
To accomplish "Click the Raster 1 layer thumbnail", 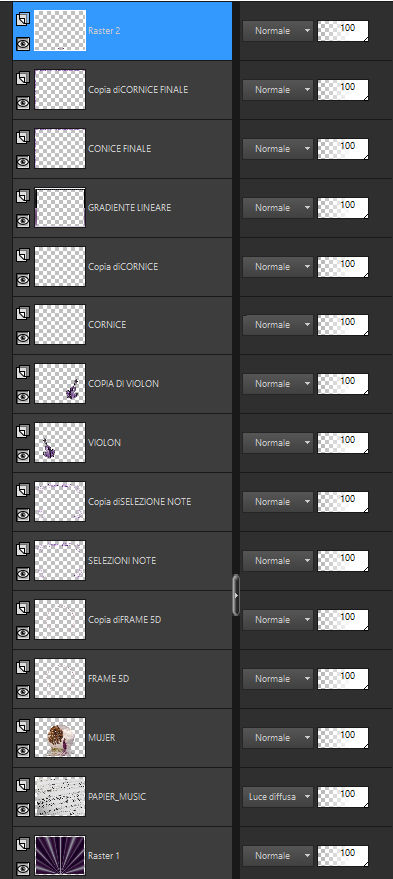I will tap(60, 855).
